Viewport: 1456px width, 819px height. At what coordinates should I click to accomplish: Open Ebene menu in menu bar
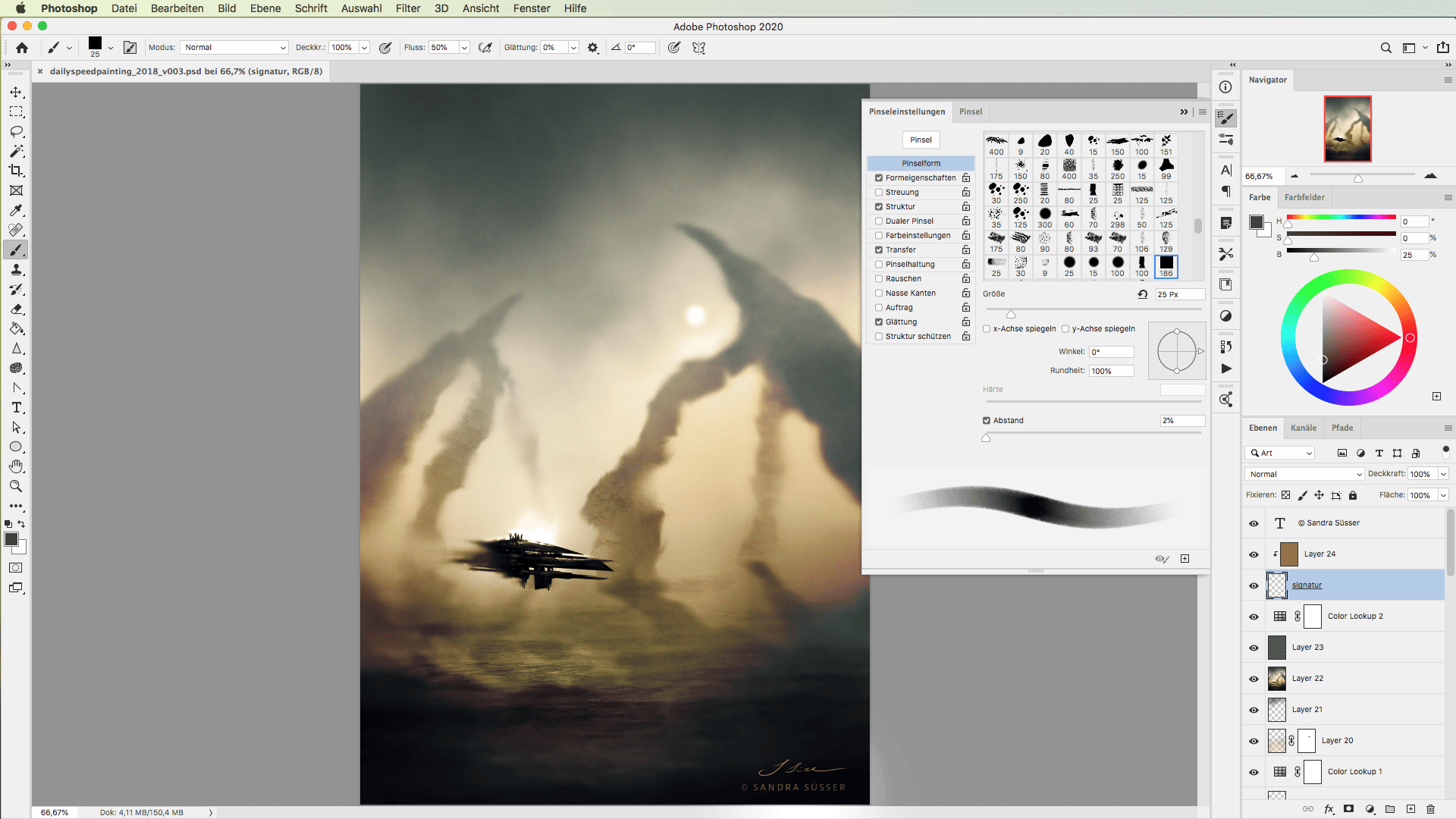click(266, 8)
